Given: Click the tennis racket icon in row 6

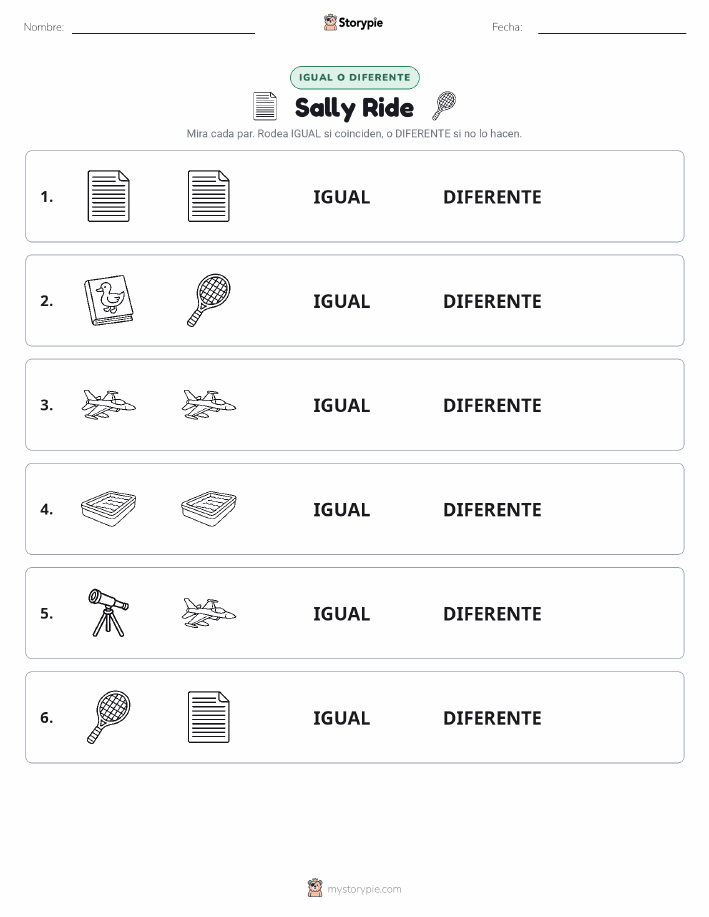Looking at the screenshot, I should tap(108, 717).
